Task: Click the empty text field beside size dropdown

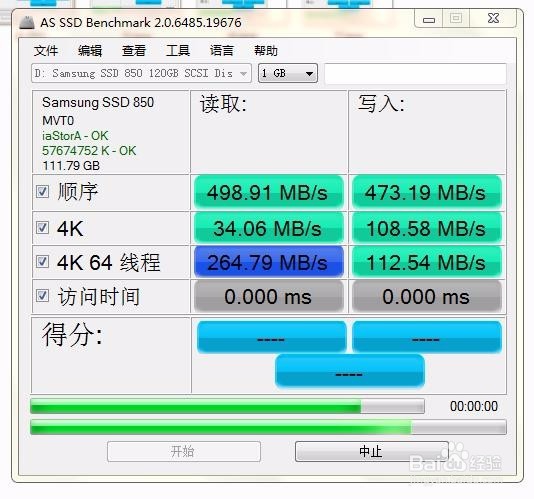Action: tap(415, 73)
